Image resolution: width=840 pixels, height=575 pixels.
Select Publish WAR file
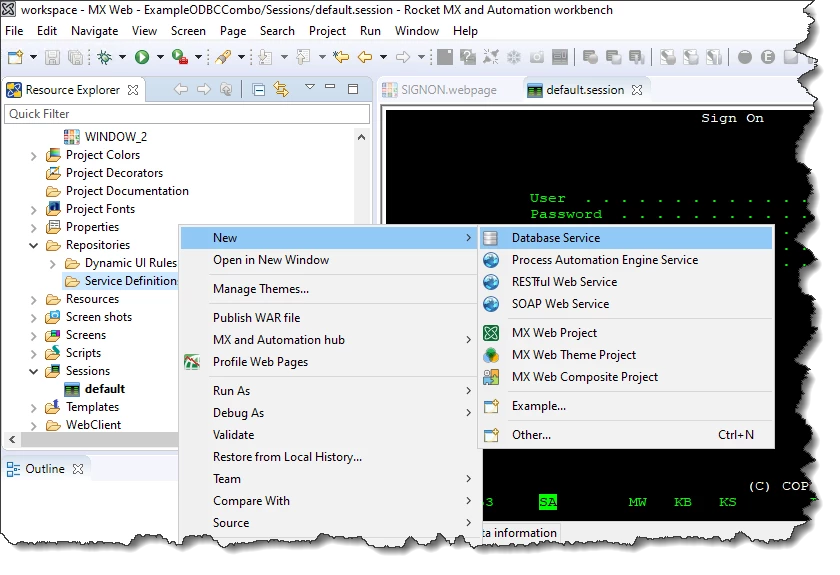point(328,318)
